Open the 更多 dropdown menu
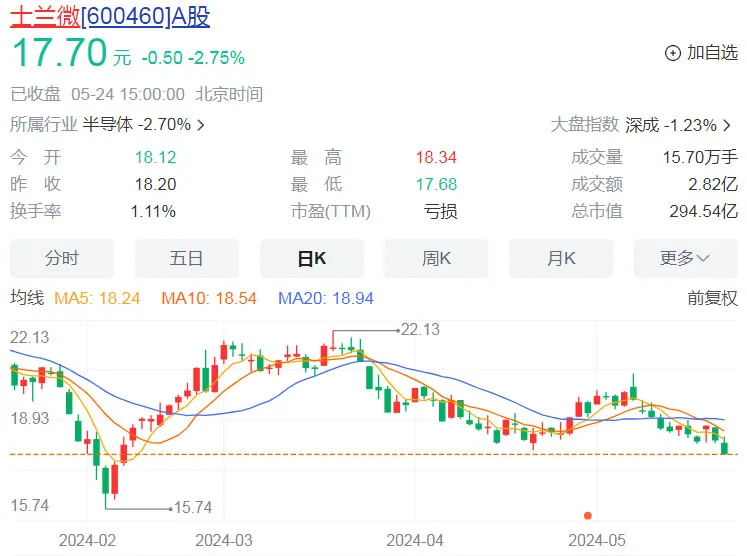The width and height of the screenshot is (747, 556). click(686, 259)
